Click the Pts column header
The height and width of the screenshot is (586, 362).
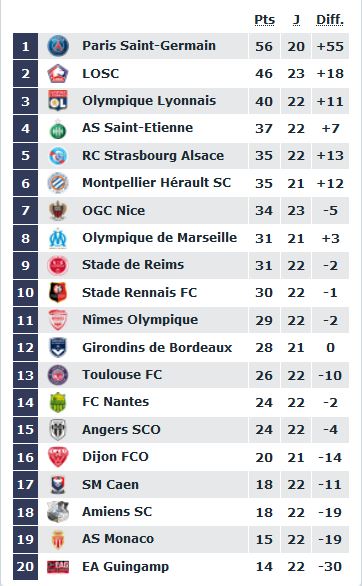[x=264, y=19]
